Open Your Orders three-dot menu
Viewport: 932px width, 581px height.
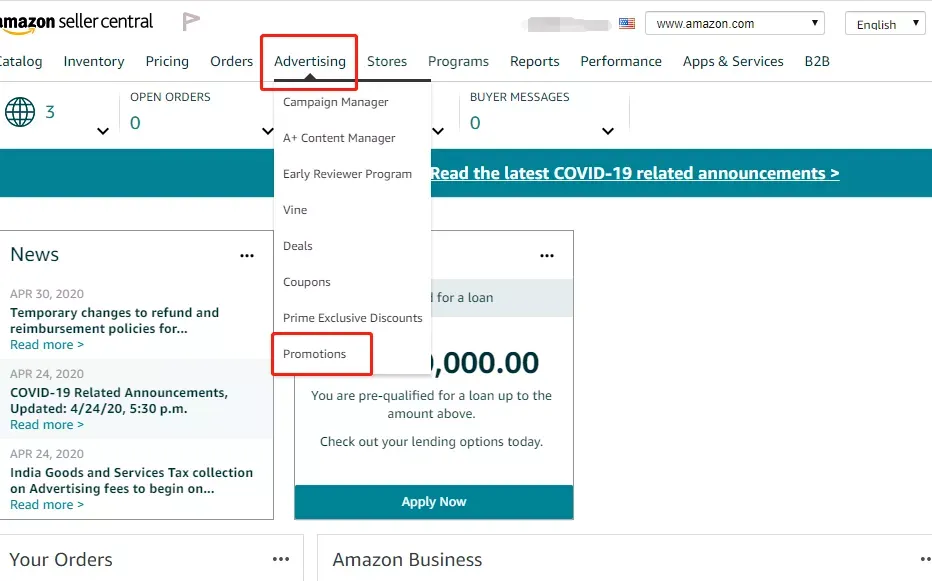pyautogui.click(x=281, y=559)
